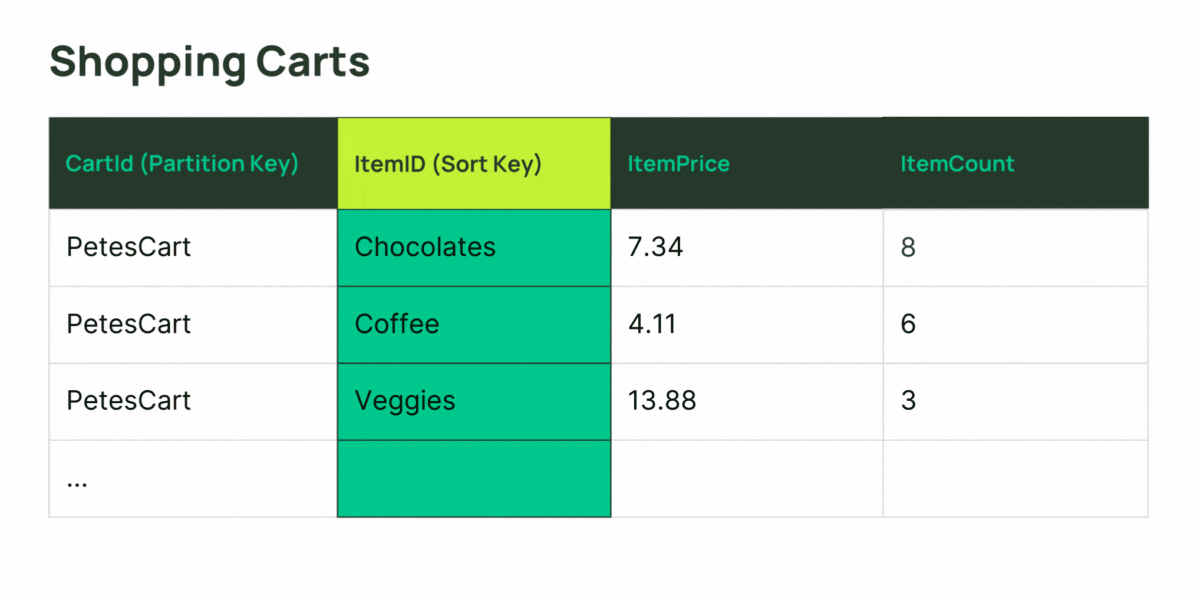Click the empty ItemPrice cell in last row
Screen dimensions: 1200x600
pos(747,479)
